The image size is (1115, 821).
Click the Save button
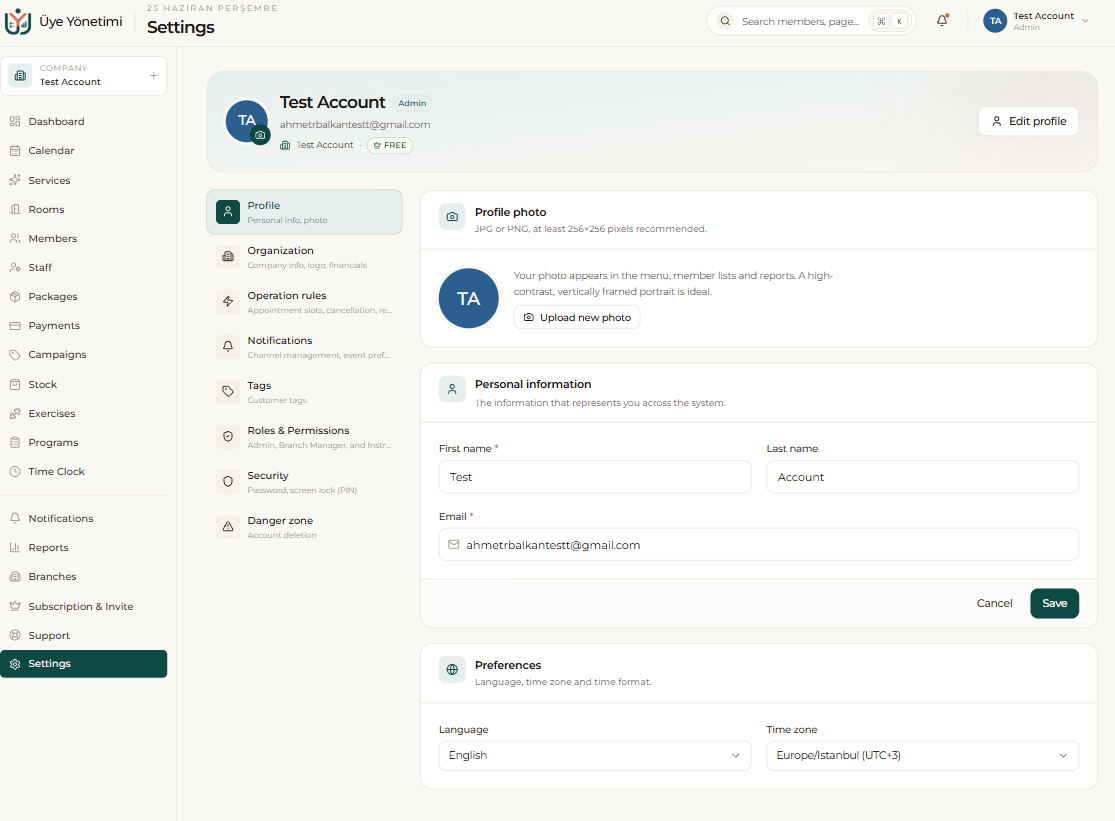(1055, 603)
